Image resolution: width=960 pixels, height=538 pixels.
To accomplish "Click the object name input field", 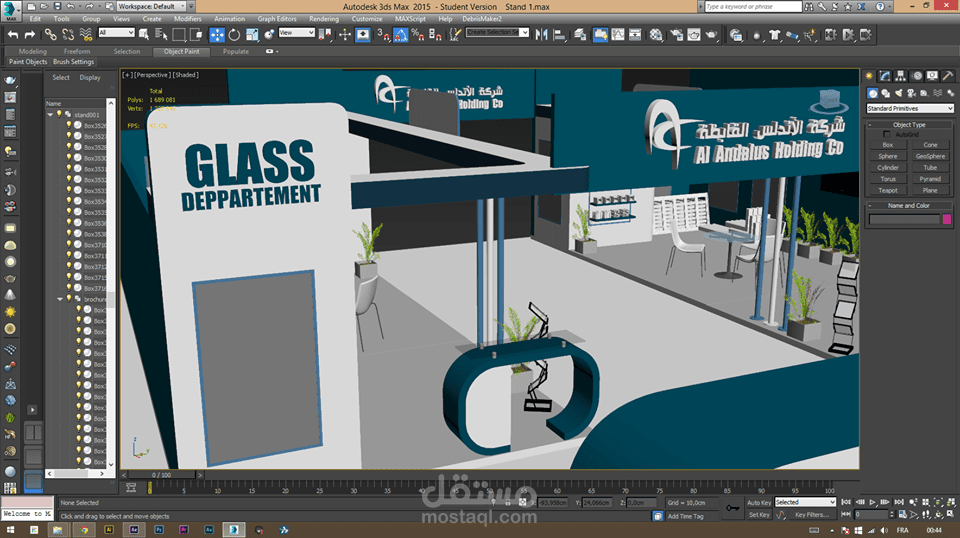I will point(904,219).
